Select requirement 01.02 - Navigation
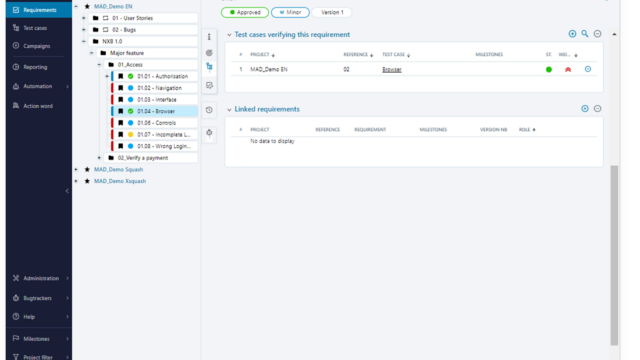The height and width of the screenshot is (360, 640). (x=154, y=88)
